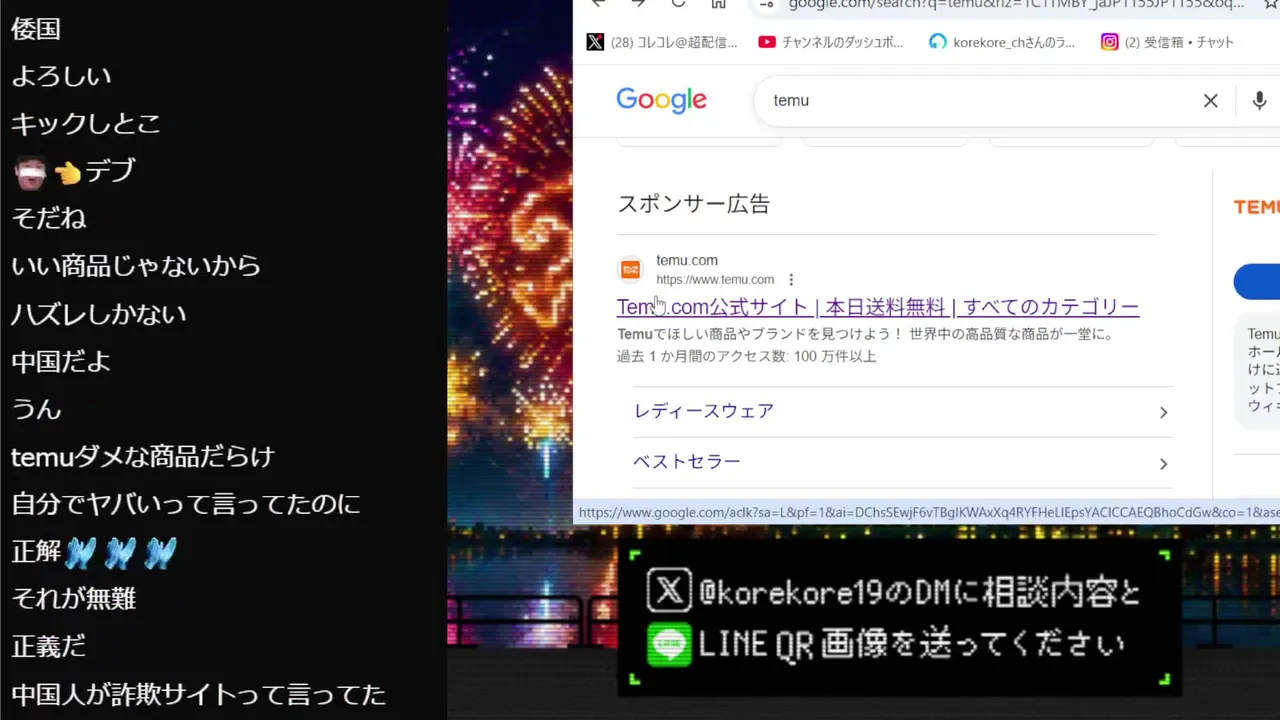Open the レディースウェア sitelink
Viewport: 1280px width, 720px height.
point(704,411)
